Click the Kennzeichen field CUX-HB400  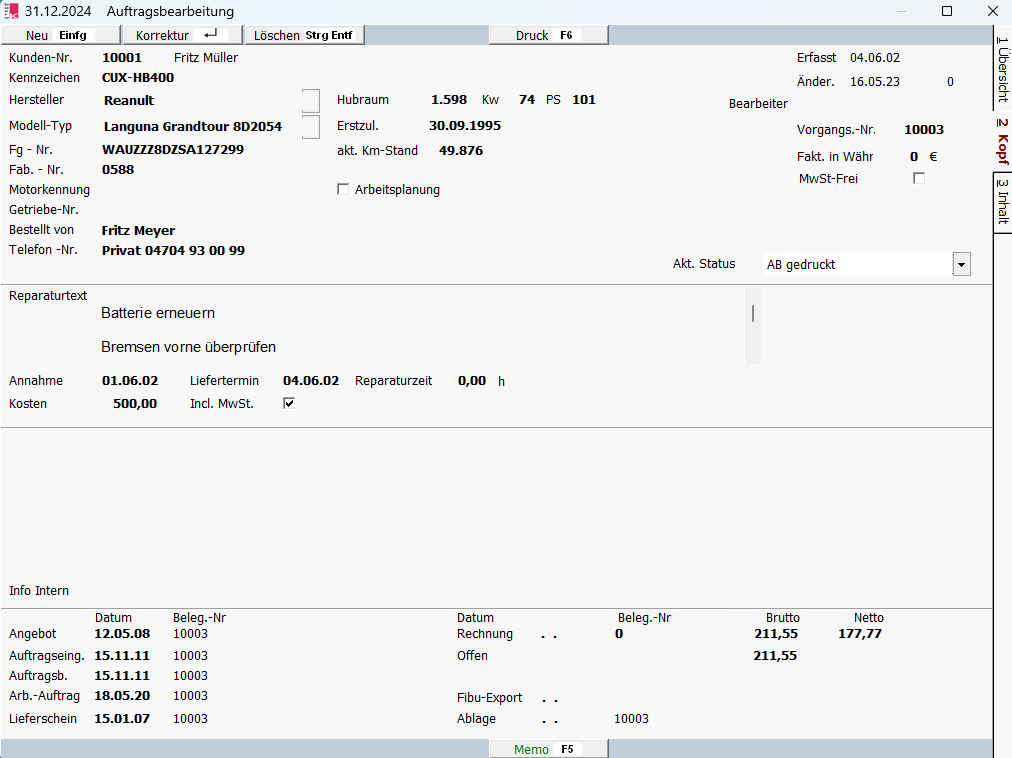(138, 78)
